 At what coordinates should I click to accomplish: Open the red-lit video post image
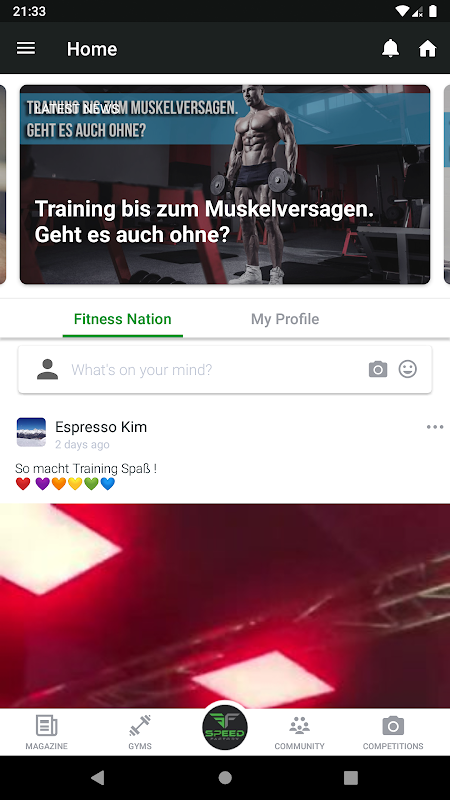click(x=225, y=606)
